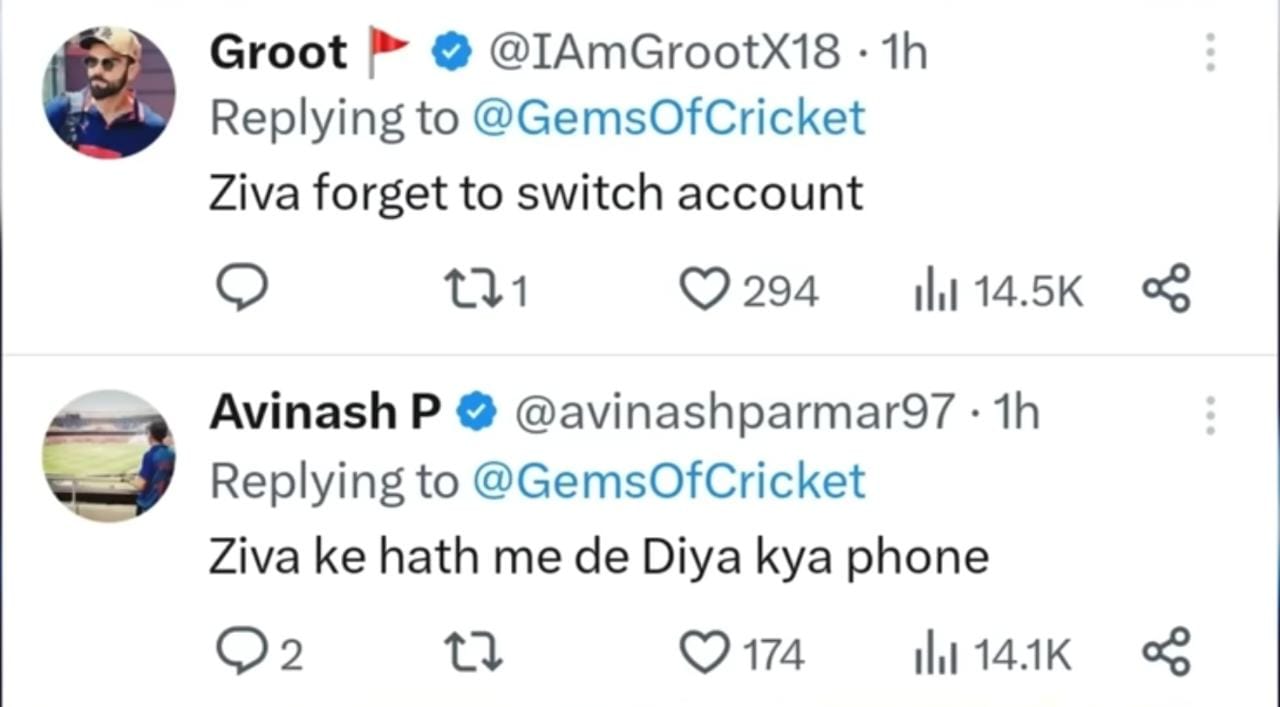
Task: Open Groot's profile picture
Action: (109, 92)
